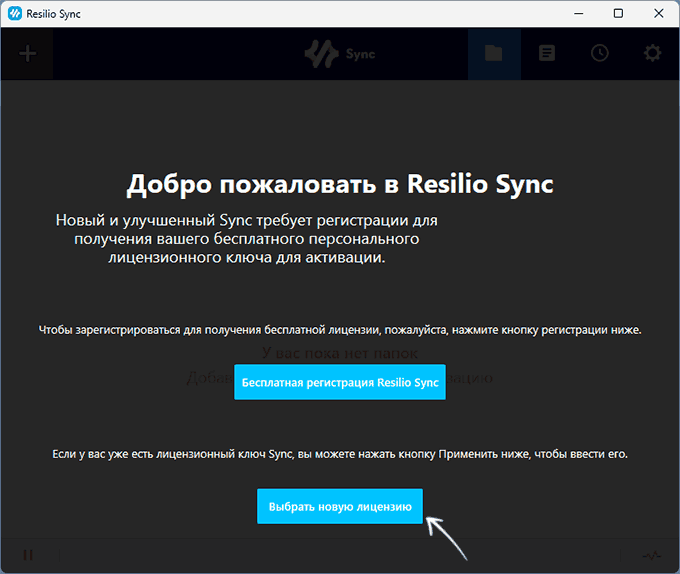The image size is (680, 574).
Task: Click Бесплатная регистрация Resilio Sync button
Action: [340, 382]
